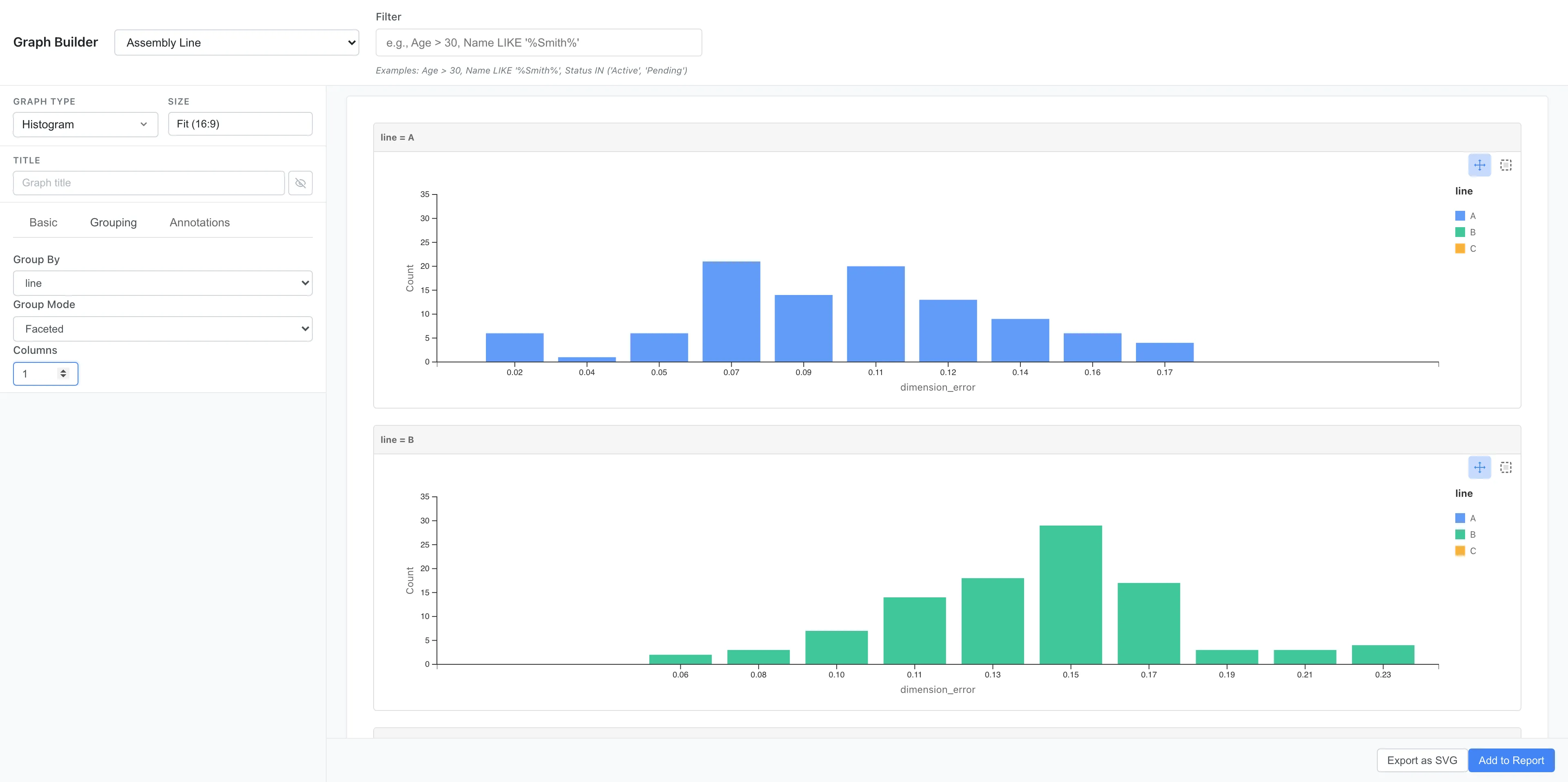Click the 0.11 bar in line = A histogram
This screenshot has width=1568, height=782.
point(875,314)
